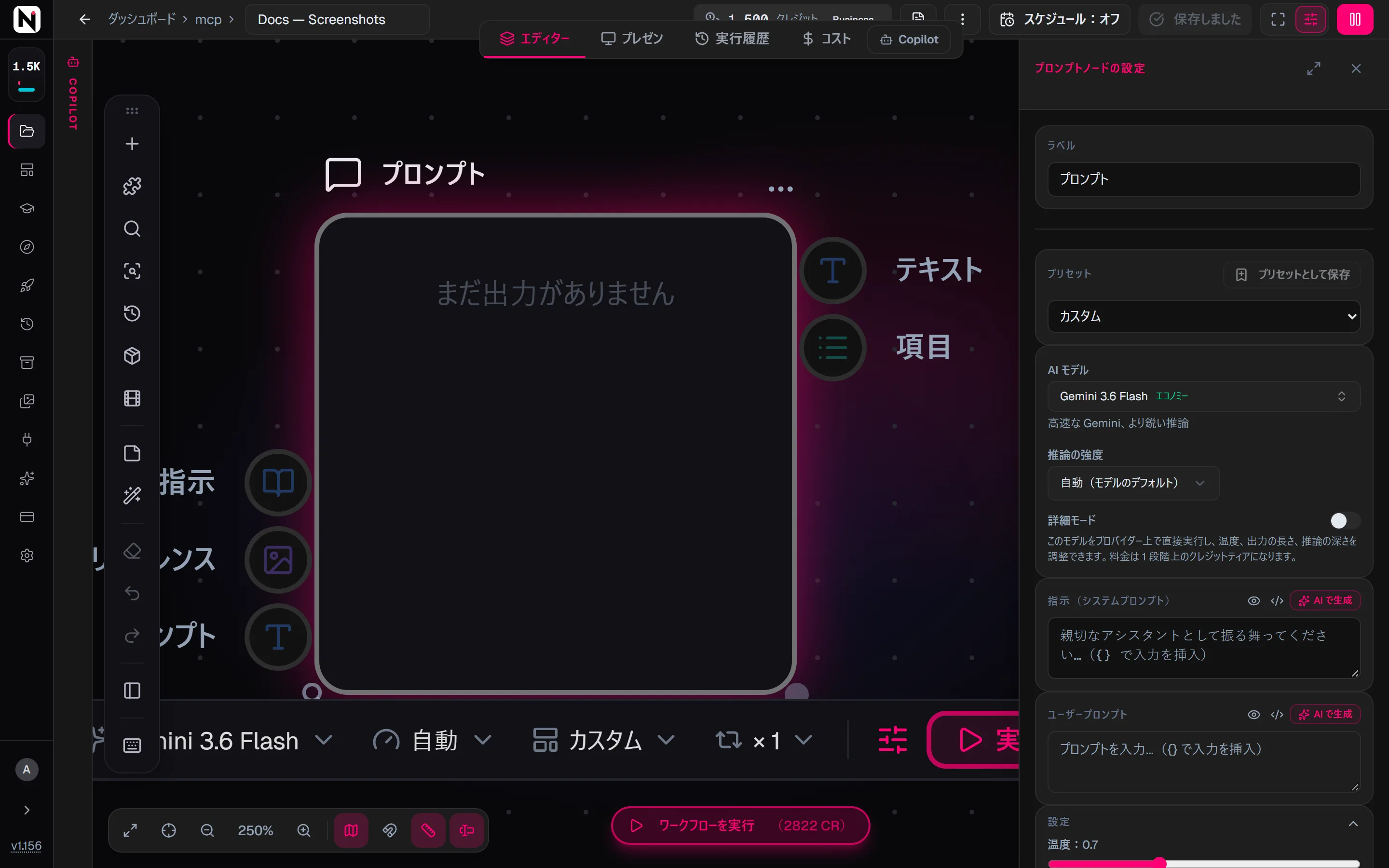Open the コスト tab
1389x868 pixels.
826,39
